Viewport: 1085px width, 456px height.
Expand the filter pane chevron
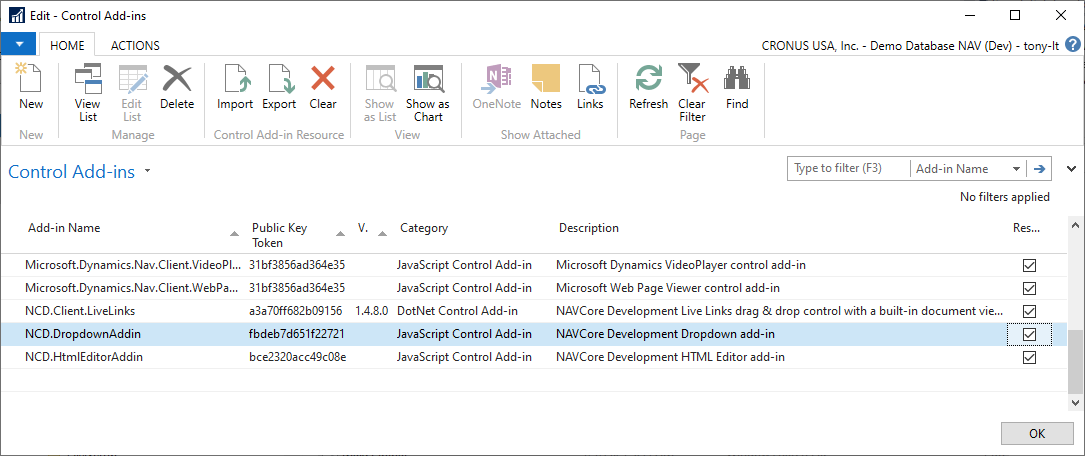click(x=1072, y=169)
